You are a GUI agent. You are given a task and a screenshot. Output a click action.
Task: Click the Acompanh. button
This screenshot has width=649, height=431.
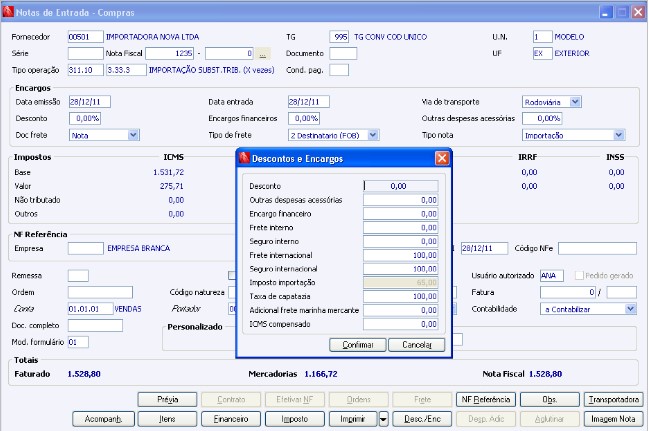tap(103, 419)
